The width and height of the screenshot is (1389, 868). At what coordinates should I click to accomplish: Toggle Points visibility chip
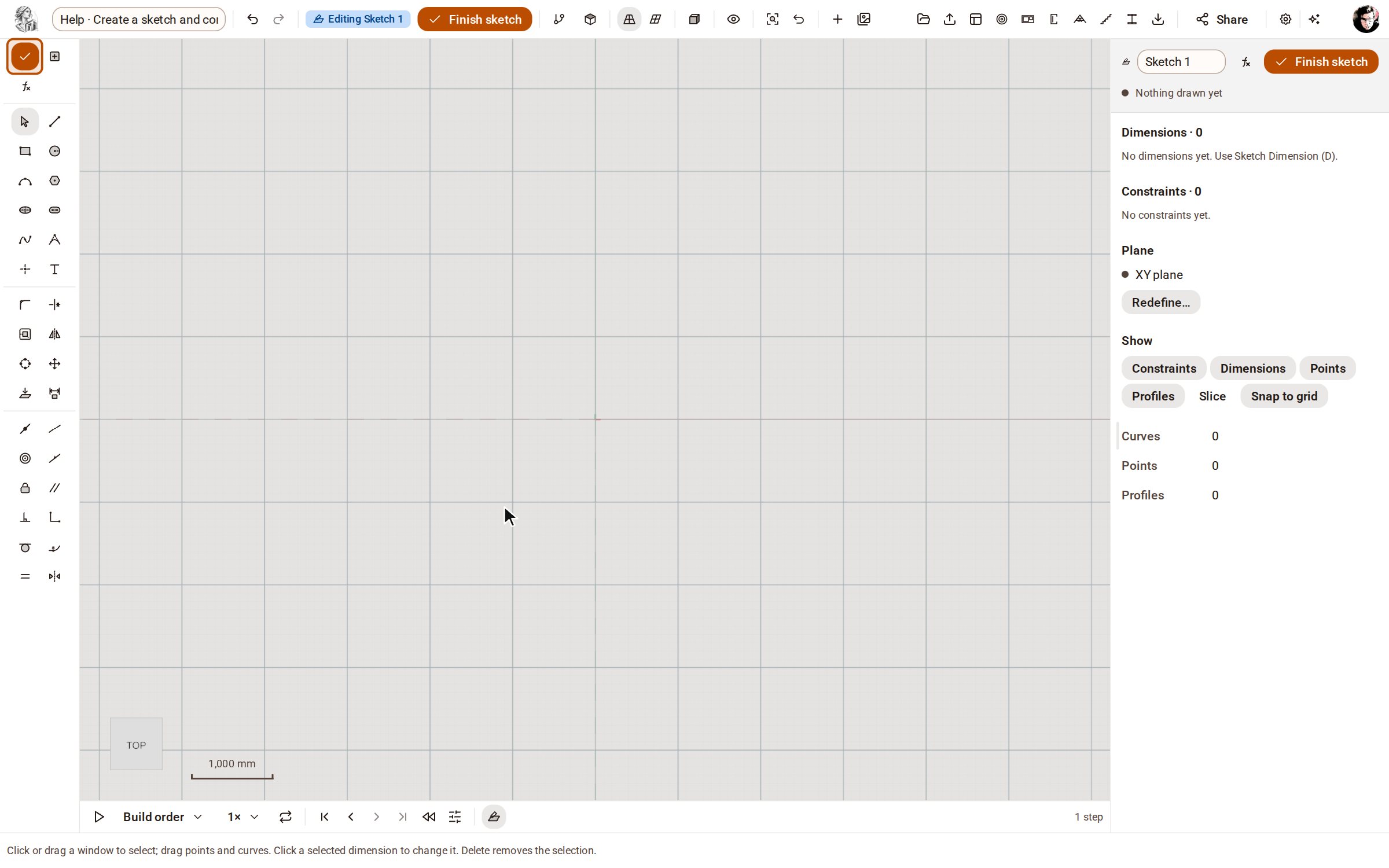1328,369
